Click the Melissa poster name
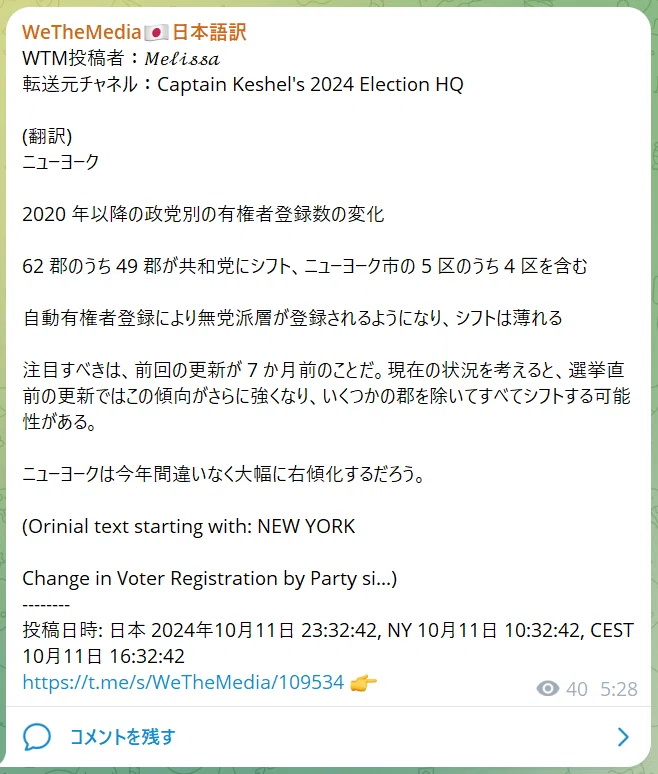Image resolution: width=658 pixels, height=774 pixels. point(182,59)
